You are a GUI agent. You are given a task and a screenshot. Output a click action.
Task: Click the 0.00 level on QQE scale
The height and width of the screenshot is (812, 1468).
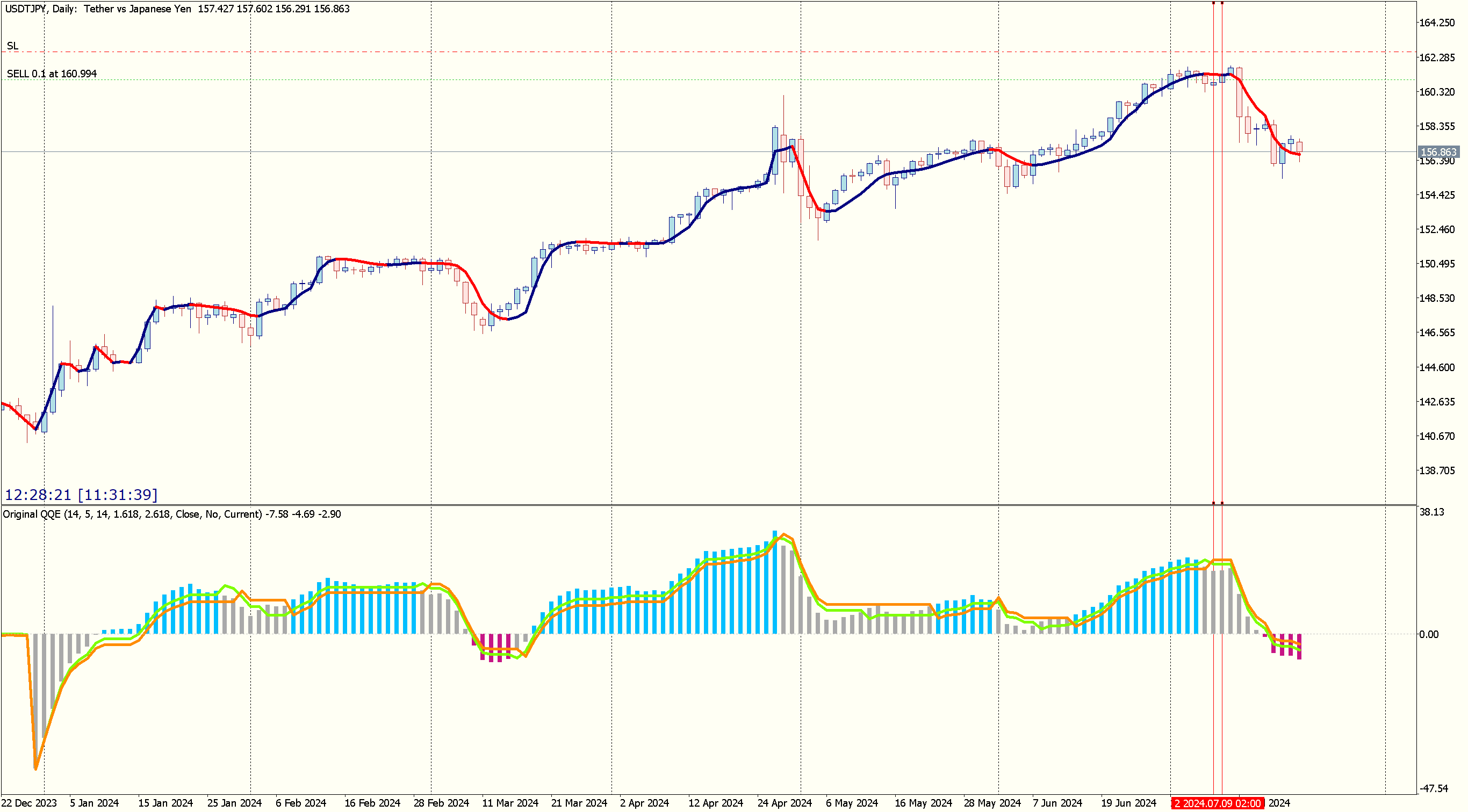(x=1429, y=635)
